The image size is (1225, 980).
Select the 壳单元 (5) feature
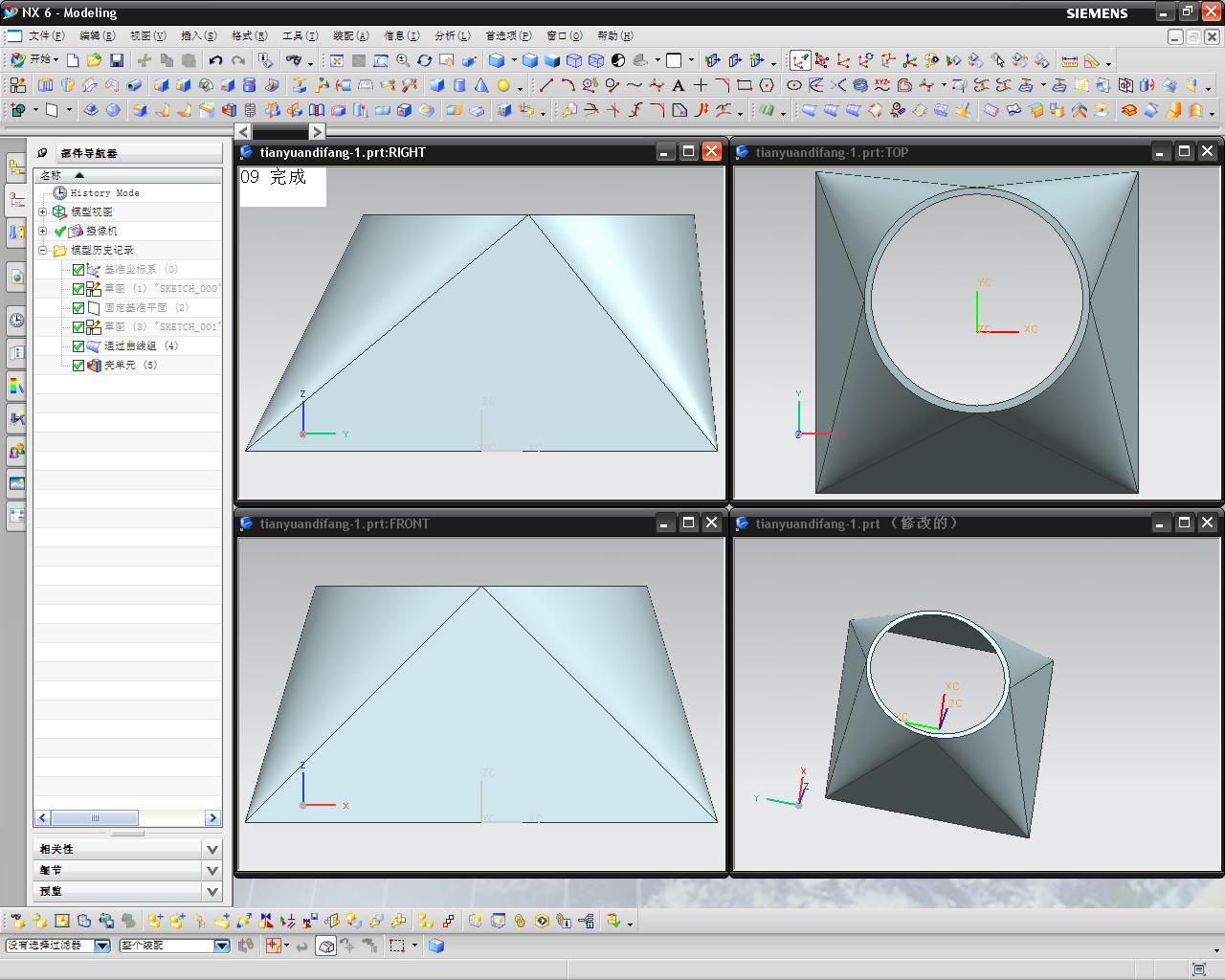coord(130,366)
